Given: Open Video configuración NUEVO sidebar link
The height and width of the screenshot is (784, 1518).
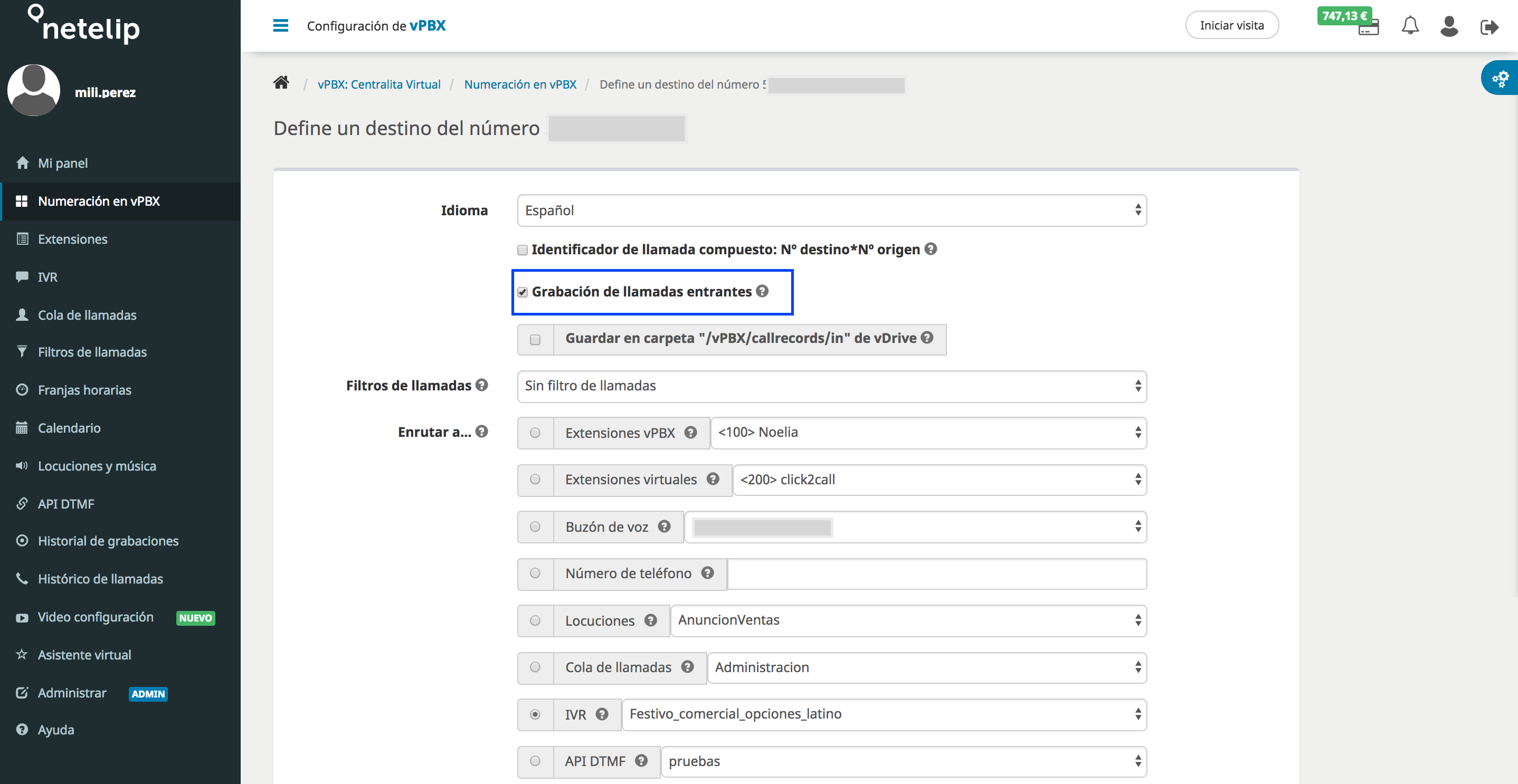Looking at the screenshot, I should pyautogui.click(x=120, y=617).
